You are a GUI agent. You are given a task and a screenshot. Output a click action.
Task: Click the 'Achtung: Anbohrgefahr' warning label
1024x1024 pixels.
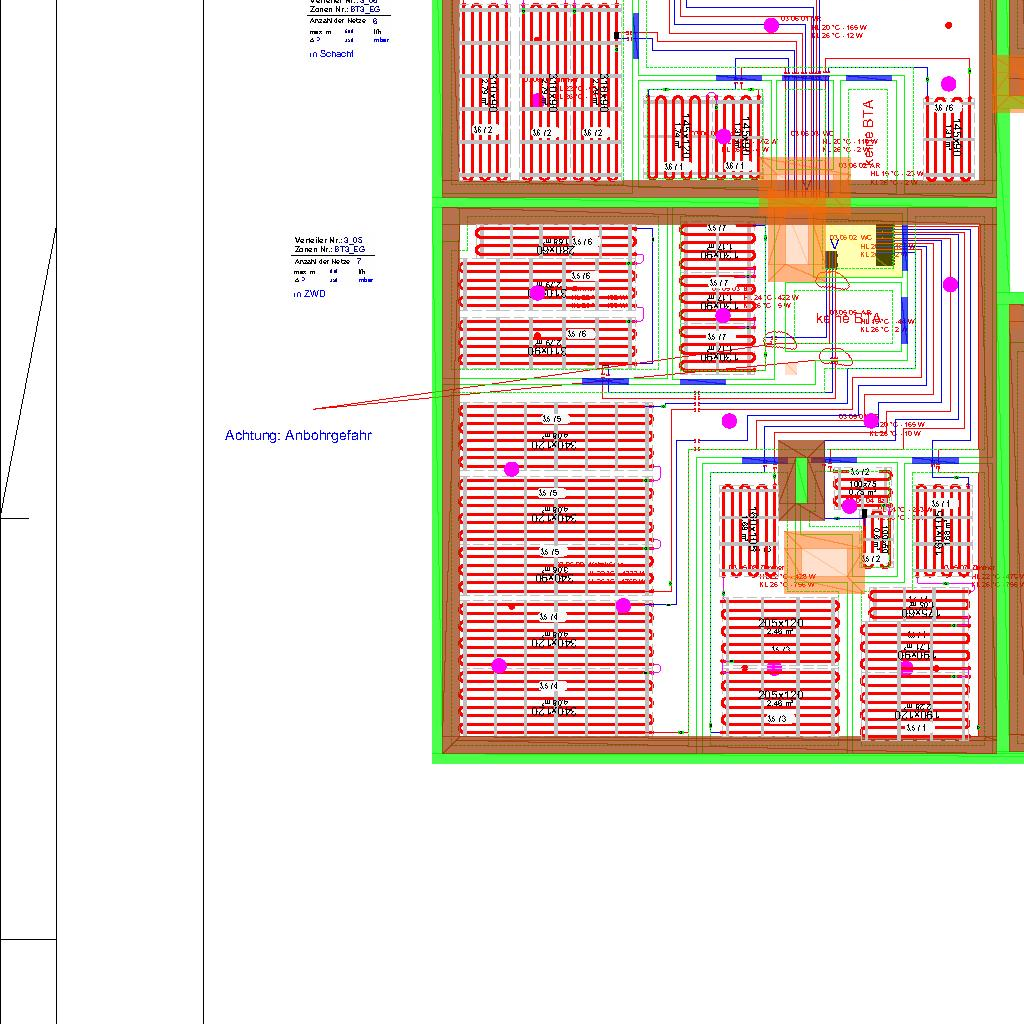coord(298,436)
